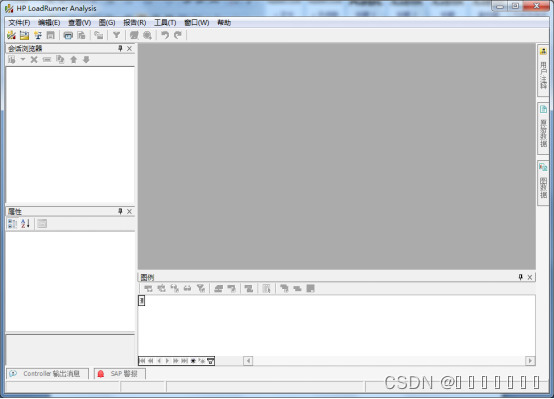Click the Categorized view icon in 属性 panel
554x399 pixels.
(x=12, y=224)
